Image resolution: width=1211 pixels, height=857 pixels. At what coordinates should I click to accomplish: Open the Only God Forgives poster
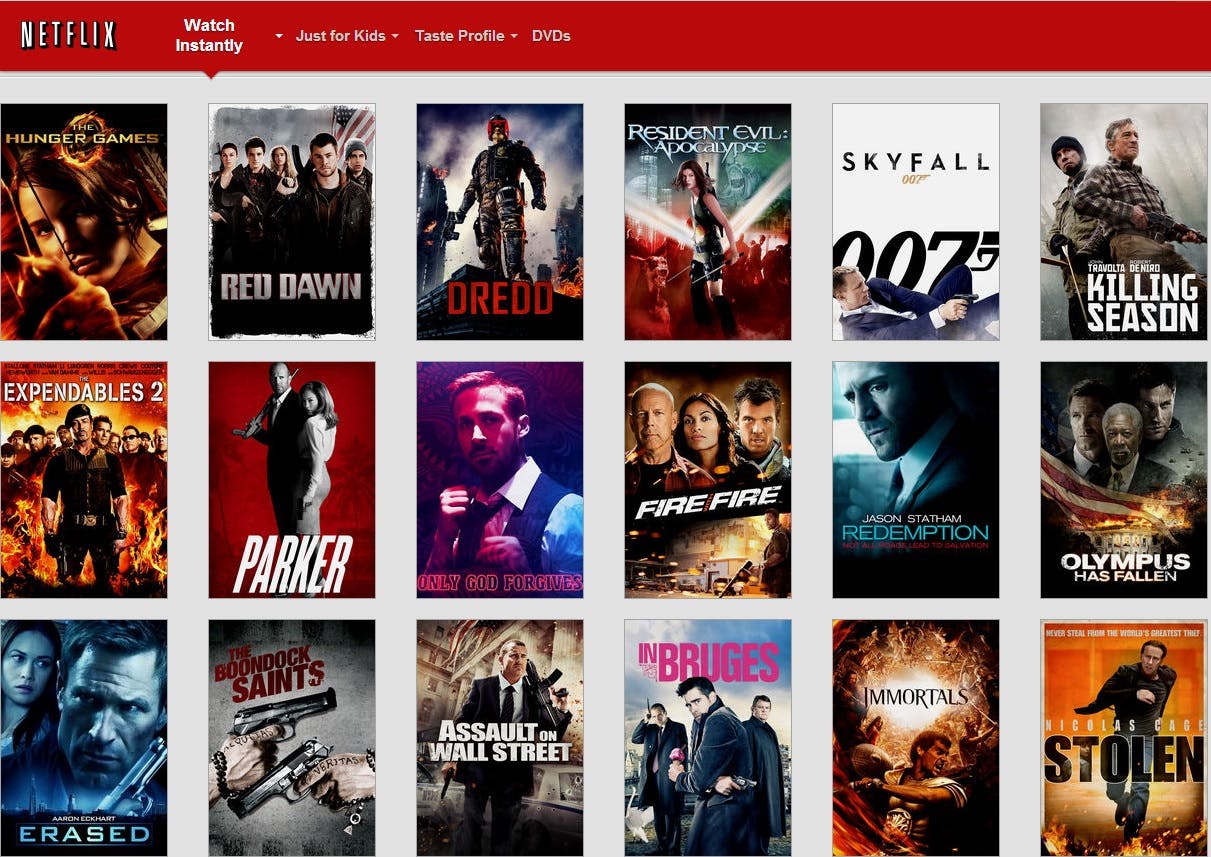[x=500, y=480]
